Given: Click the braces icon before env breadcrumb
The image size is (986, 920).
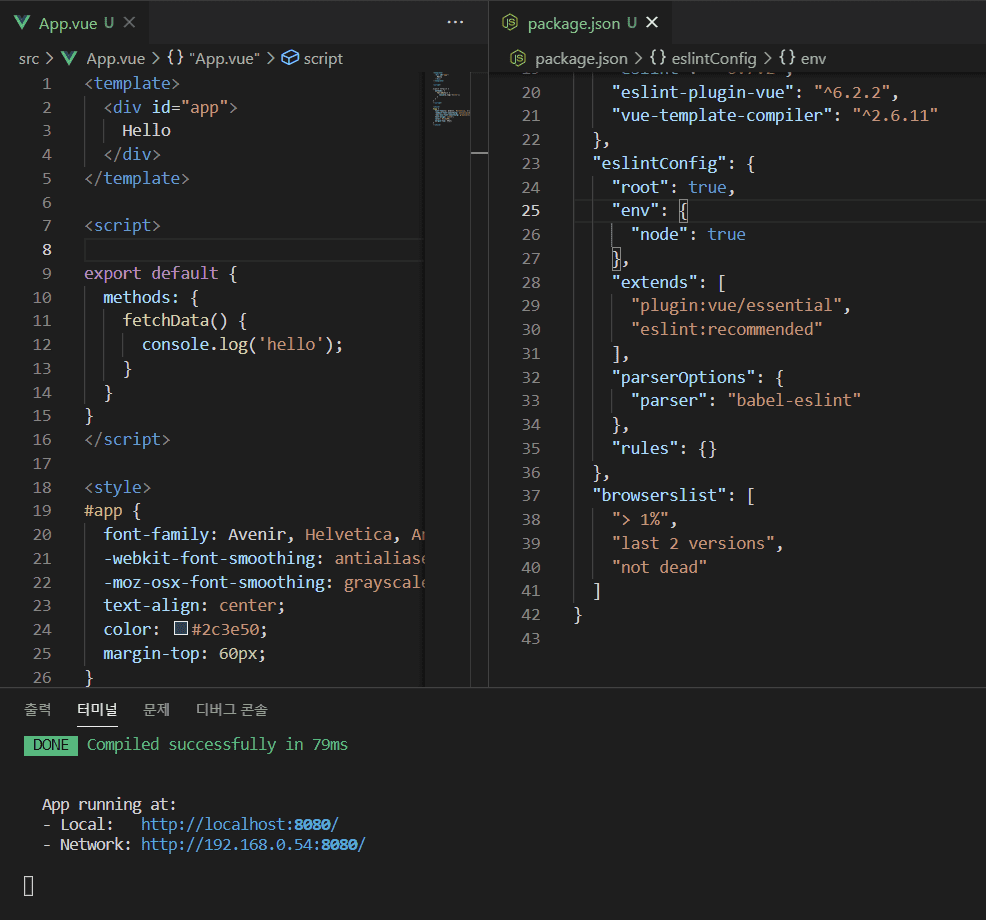Looking at the screenshot, I should click(787, 58).
